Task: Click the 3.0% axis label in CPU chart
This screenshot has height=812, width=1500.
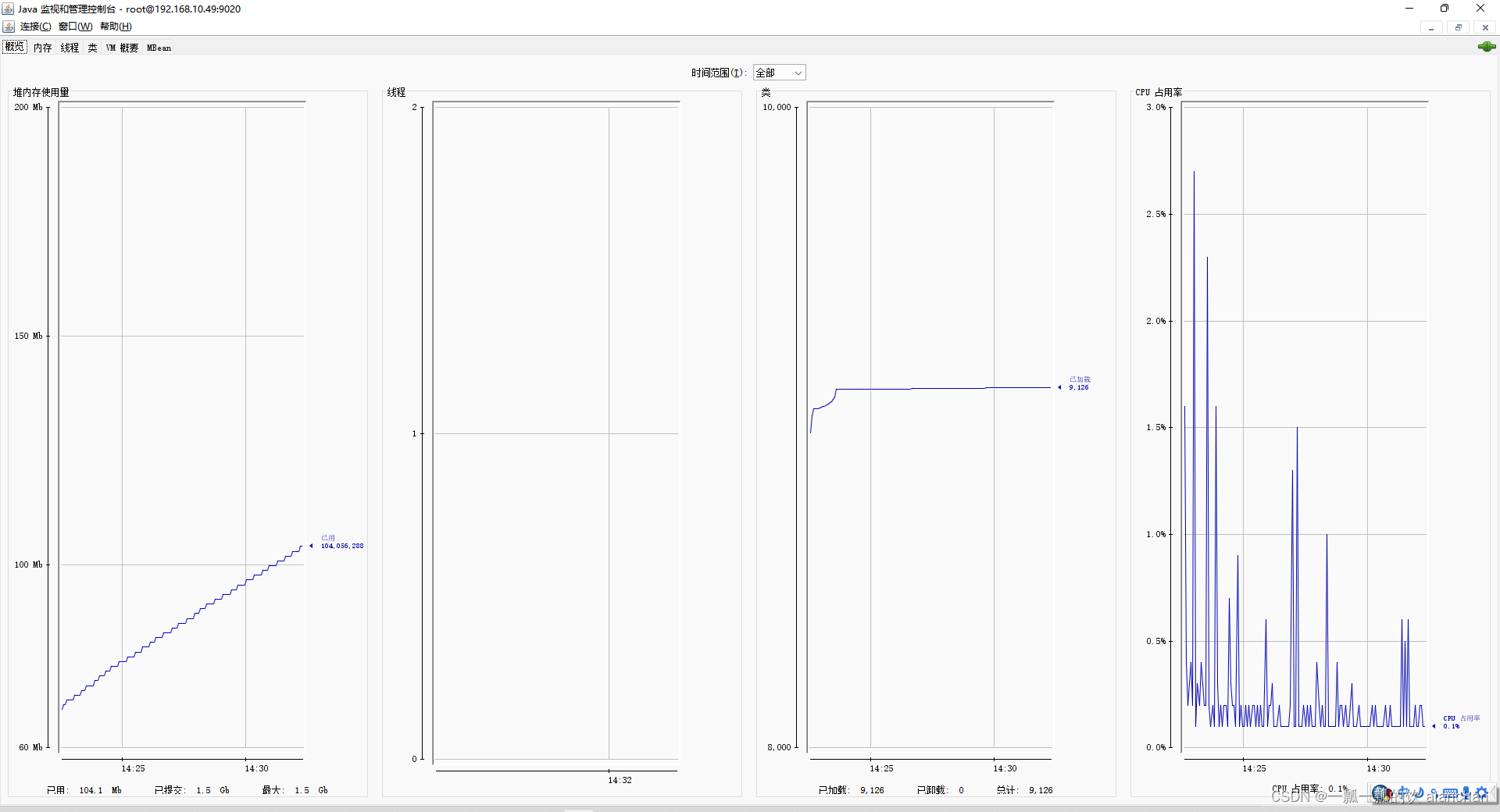Action: tap(1155, 107)
